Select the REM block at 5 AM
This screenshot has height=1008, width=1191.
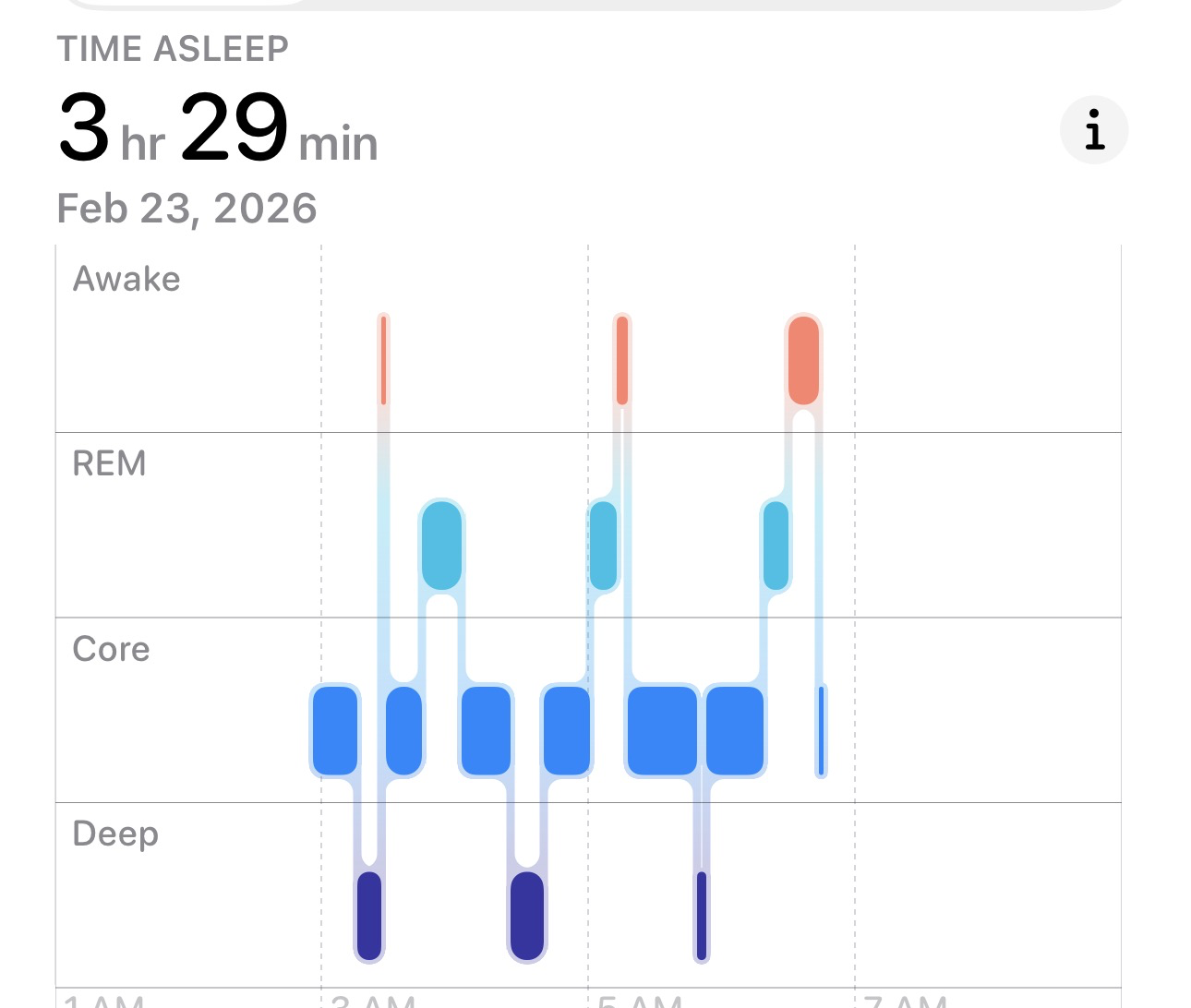click(603, 545)
